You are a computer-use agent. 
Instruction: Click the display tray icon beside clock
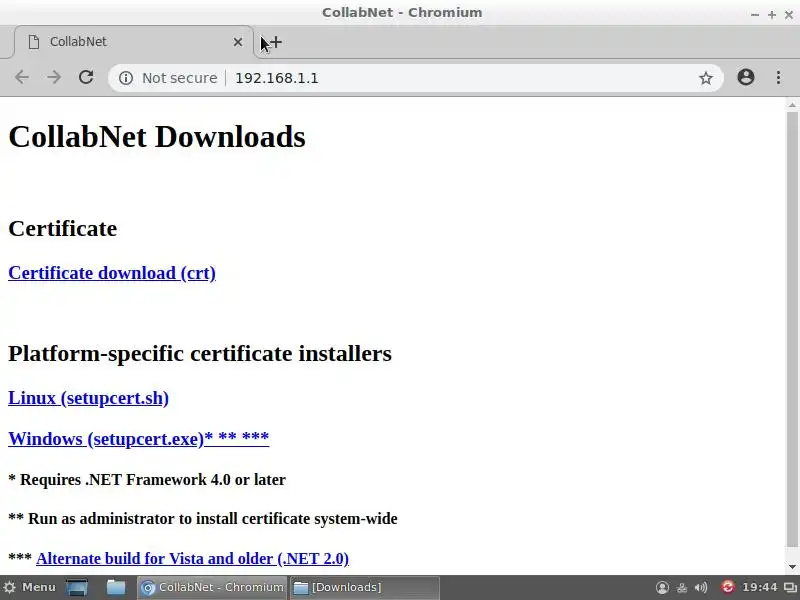coord(790,588)
